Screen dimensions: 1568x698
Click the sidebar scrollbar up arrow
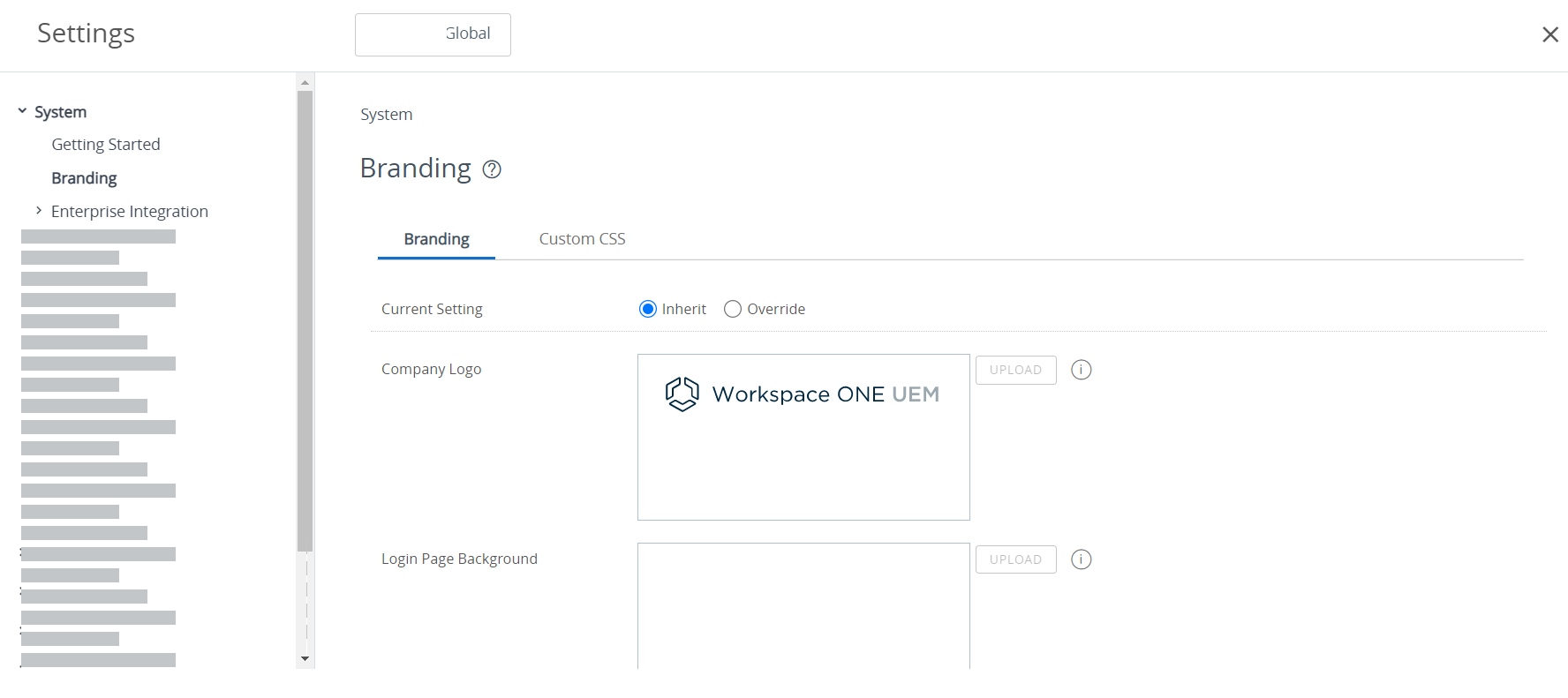click(305, 82)
